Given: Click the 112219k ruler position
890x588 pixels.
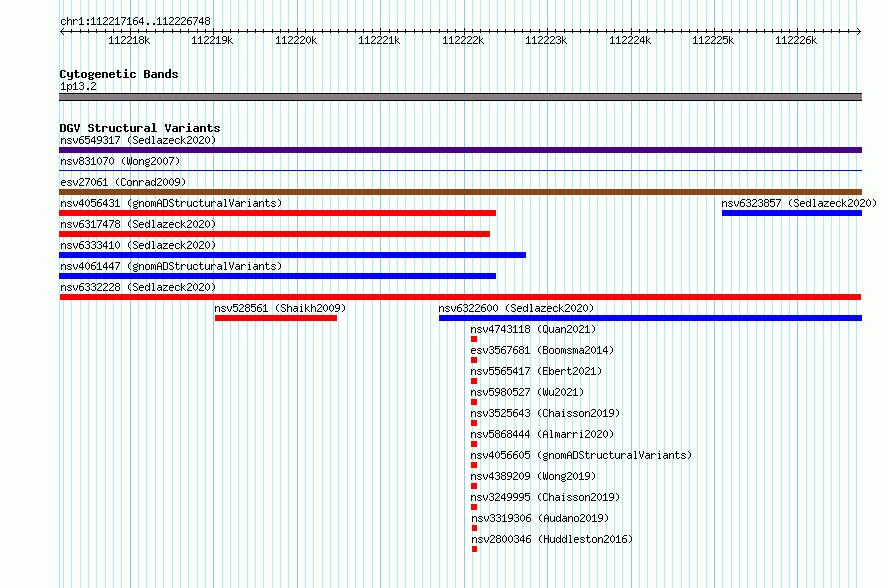Looking at the screenshot, I should coord(212,40).
